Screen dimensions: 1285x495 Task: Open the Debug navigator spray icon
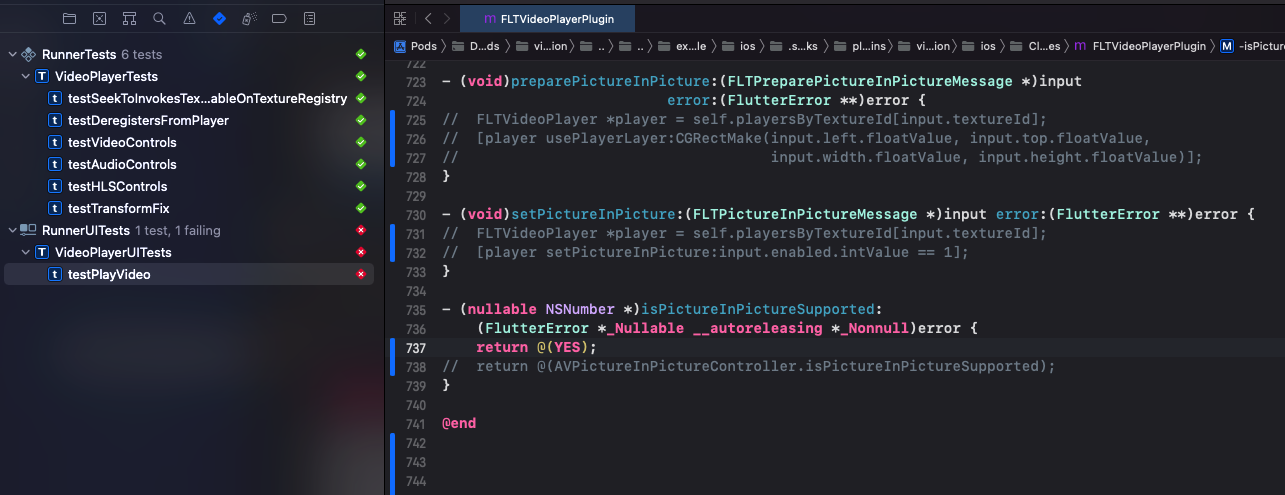point(249,19)
